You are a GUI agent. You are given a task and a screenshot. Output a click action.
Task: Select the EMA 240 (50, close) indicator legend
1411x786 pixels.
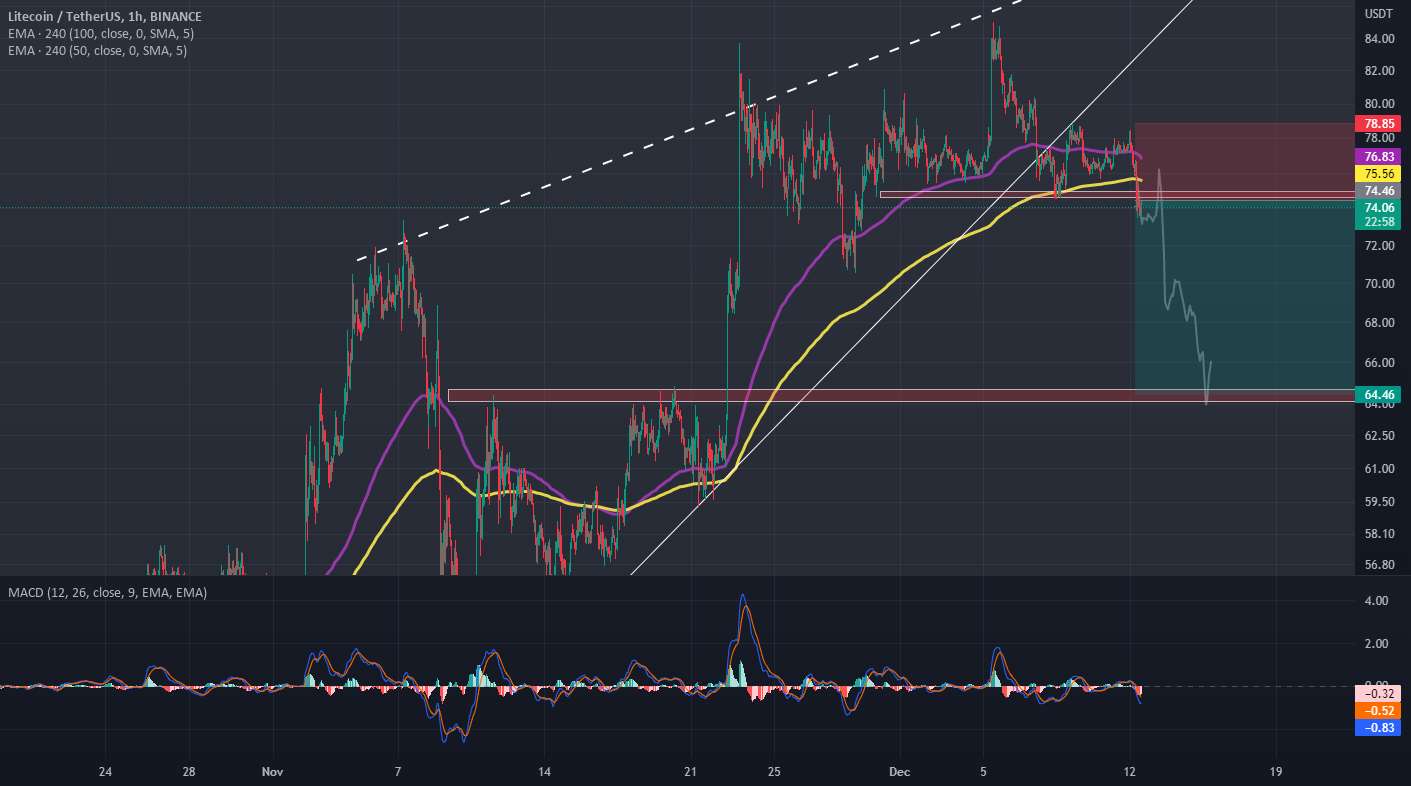(97, 50)
